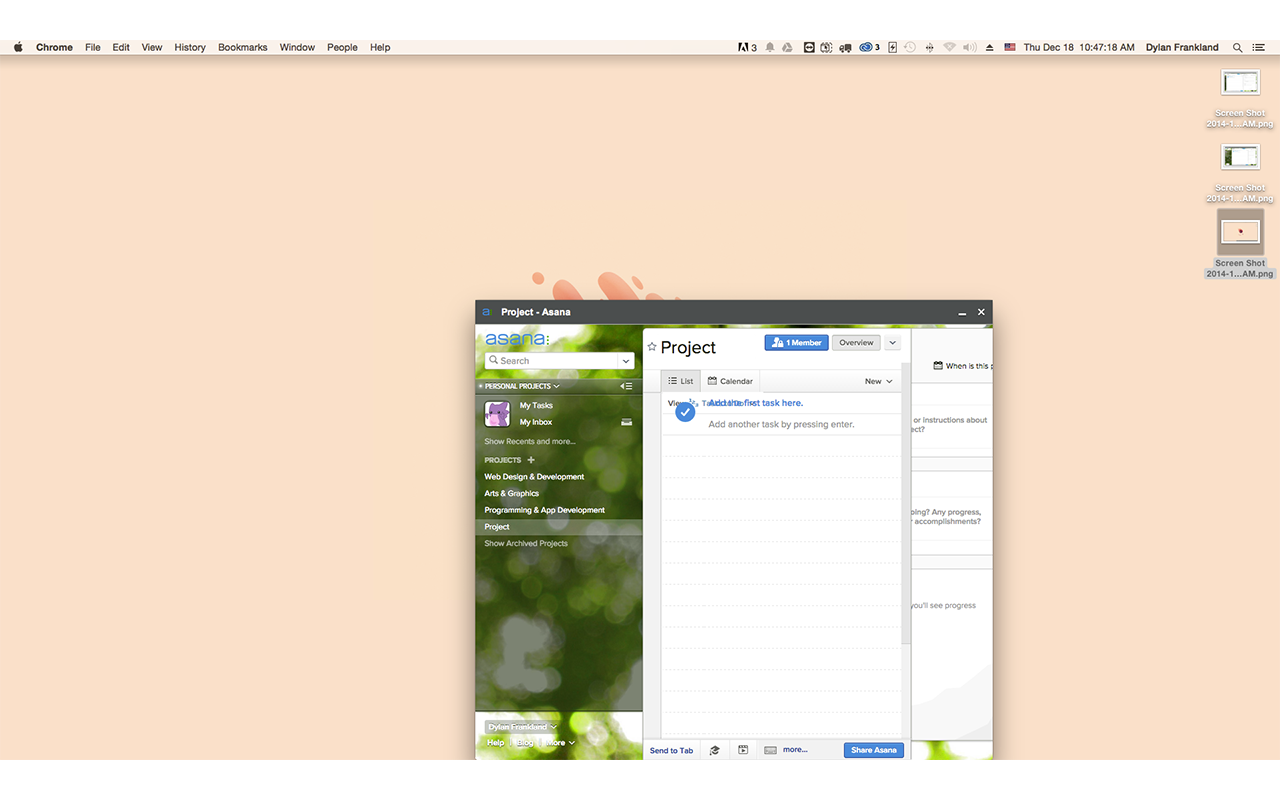1280x800 pixels.
Task: Switch to the List tab
Action: pos(681,381)
